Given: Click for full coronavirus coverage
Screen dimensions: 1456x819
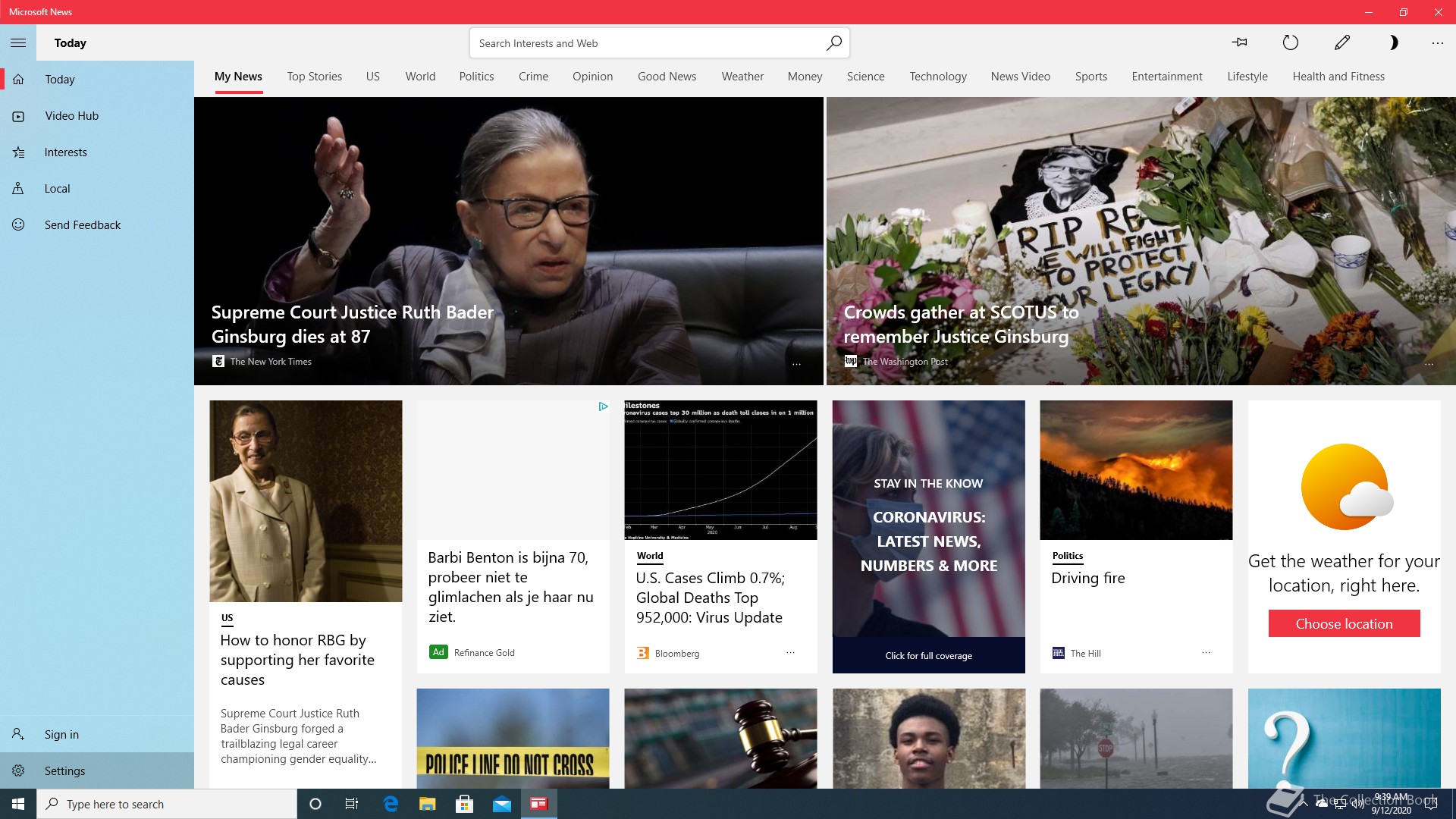Looking at the screenshot, I should point(928,655).
